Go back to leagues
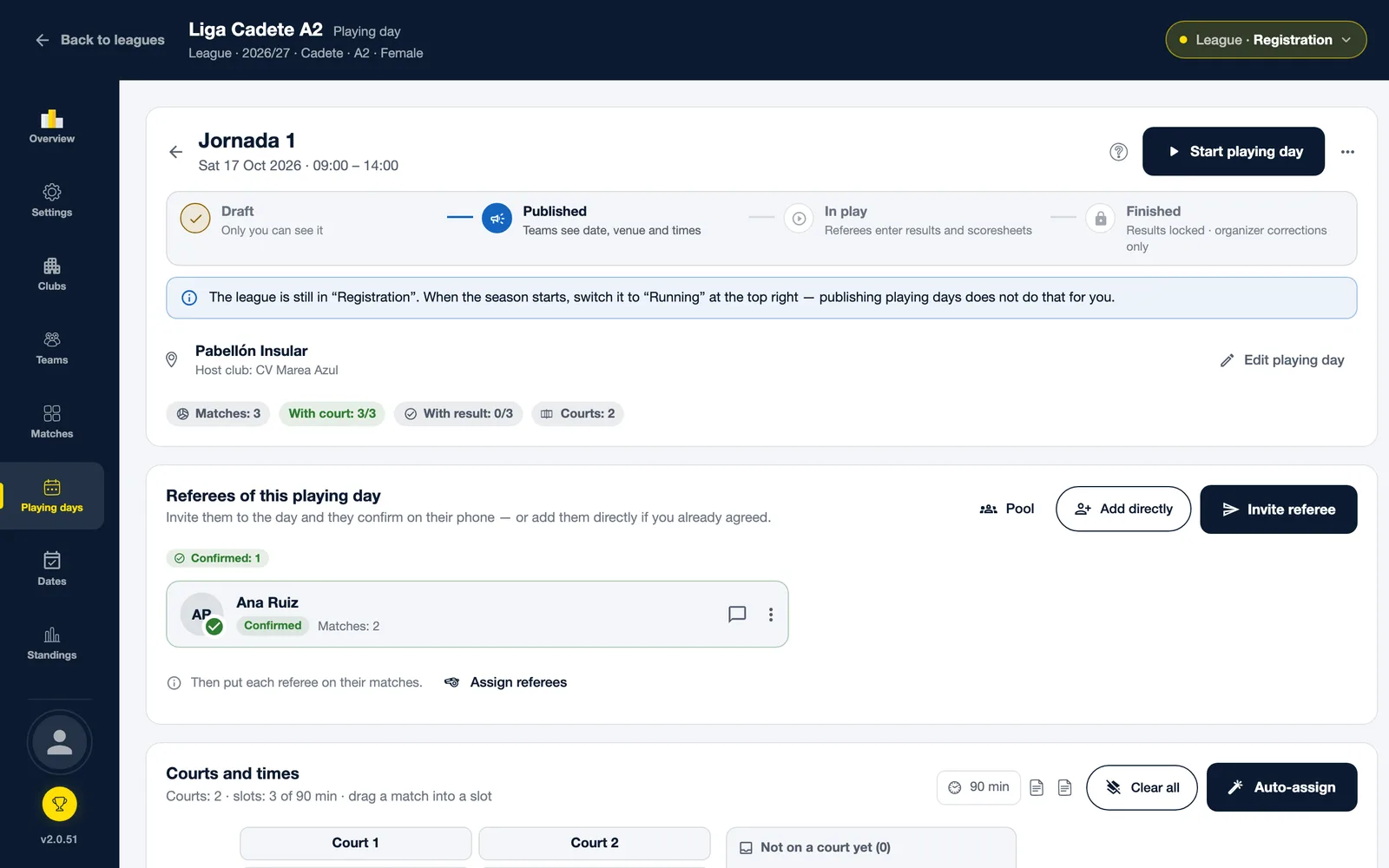 tap(100, 40)
